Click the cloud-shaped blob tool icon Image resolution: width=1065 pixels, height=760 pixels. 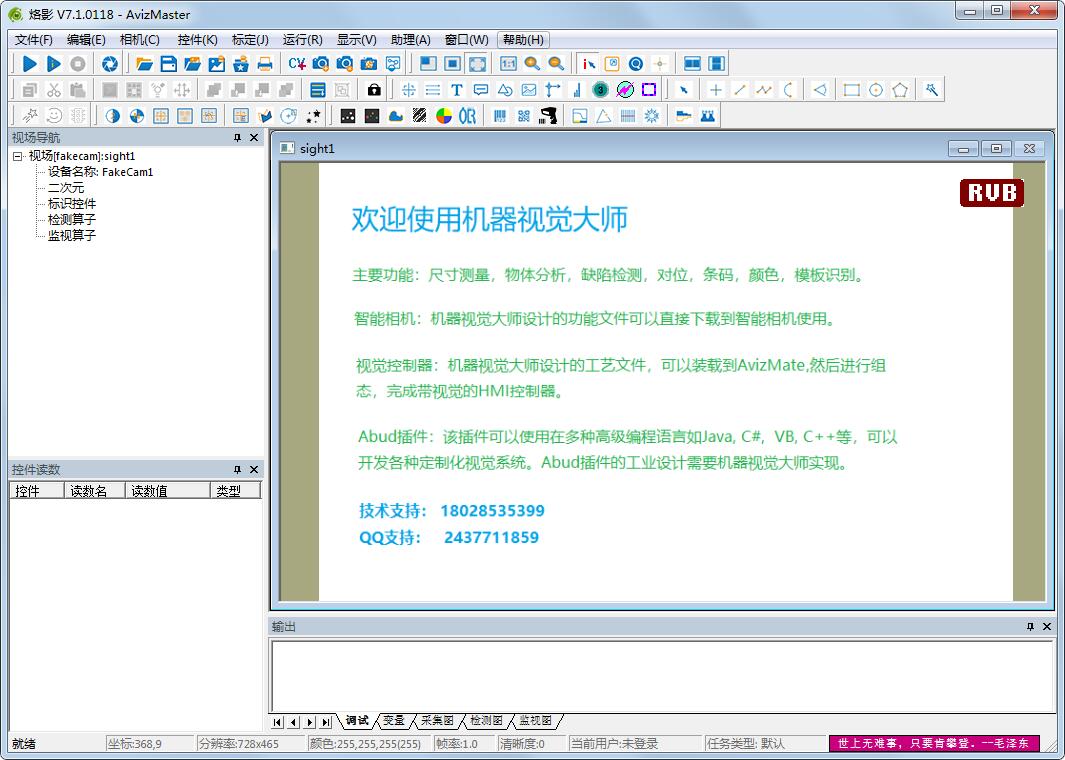pyautogui.click(x=395, y=116)
